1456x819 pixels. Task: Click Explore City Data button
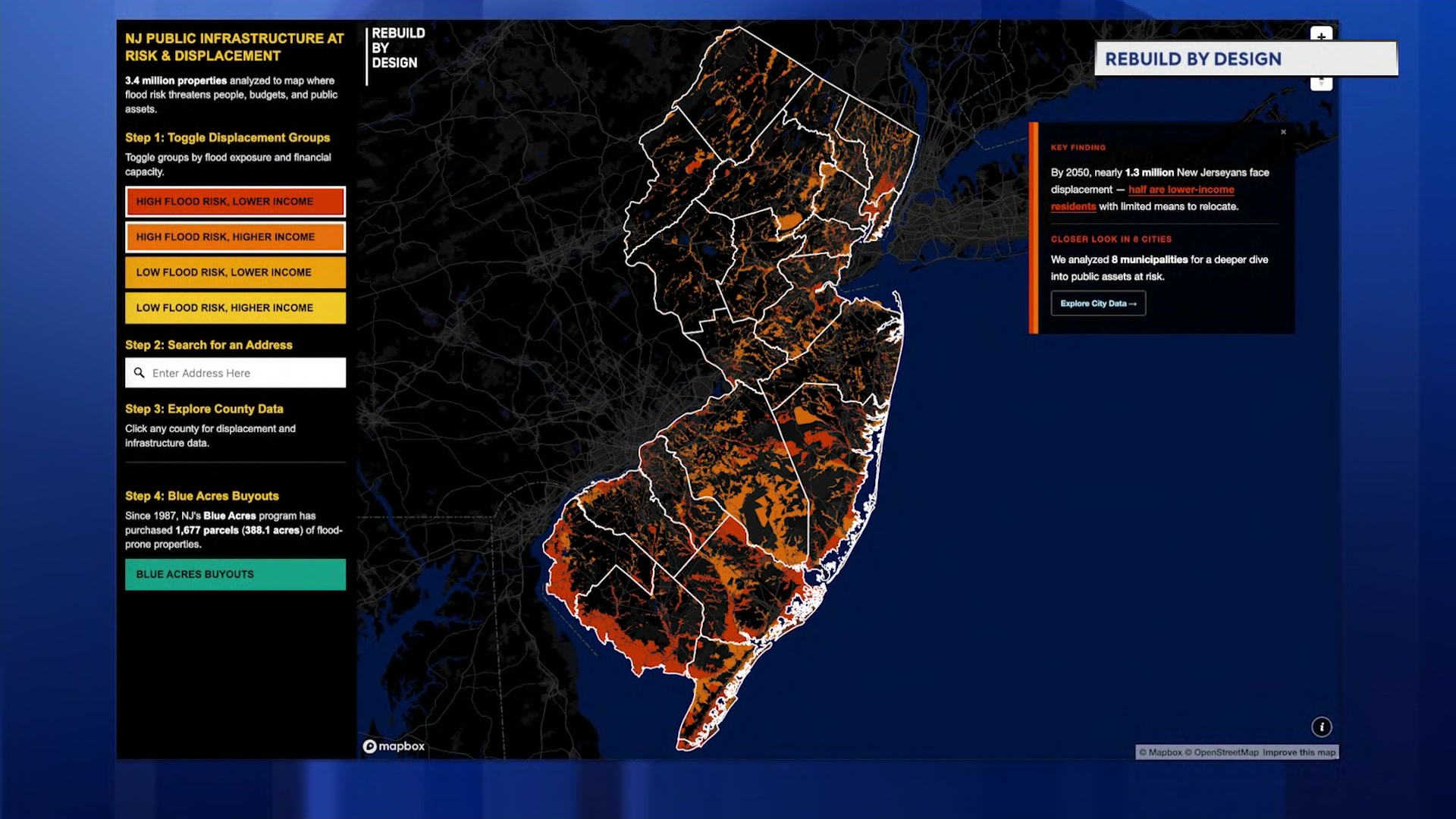tap(1097, 303)
